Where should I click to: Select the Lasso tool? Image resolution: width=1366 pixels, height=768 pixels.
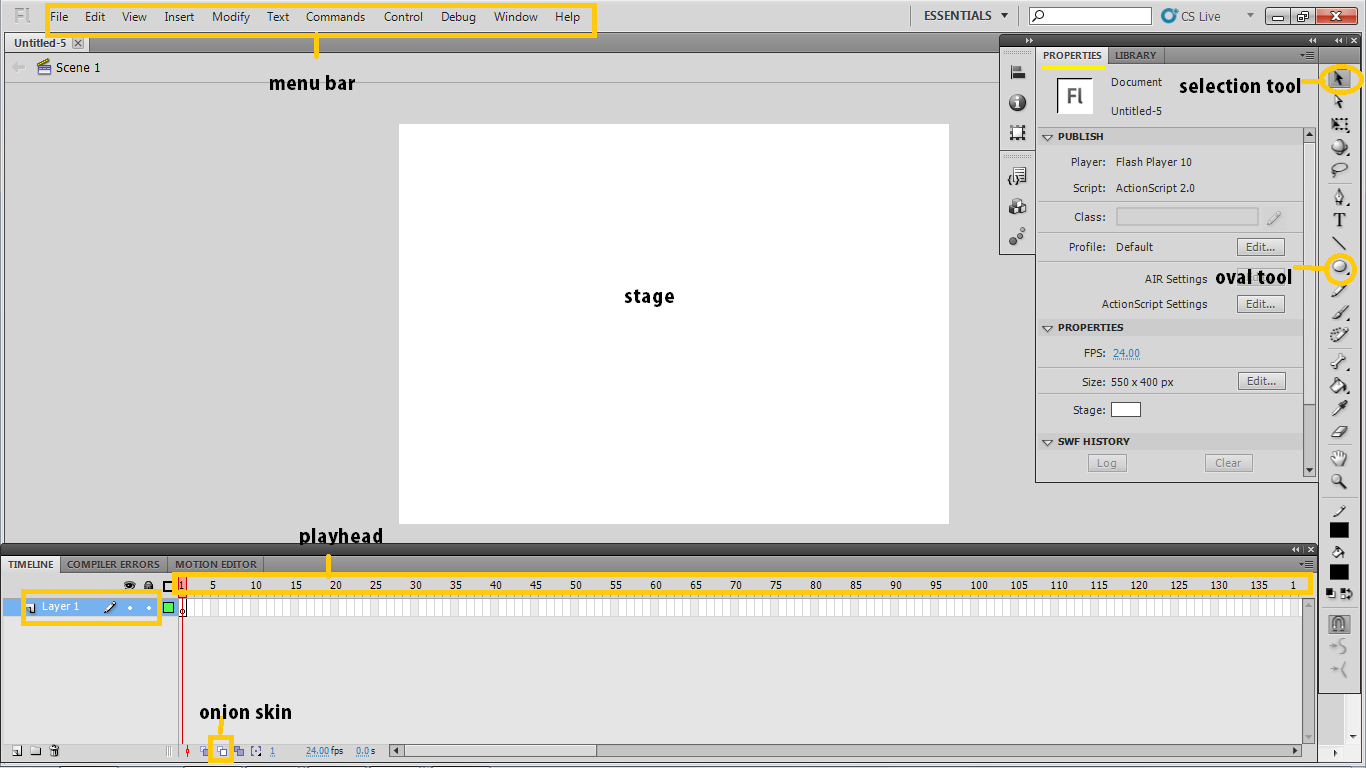1340,170
